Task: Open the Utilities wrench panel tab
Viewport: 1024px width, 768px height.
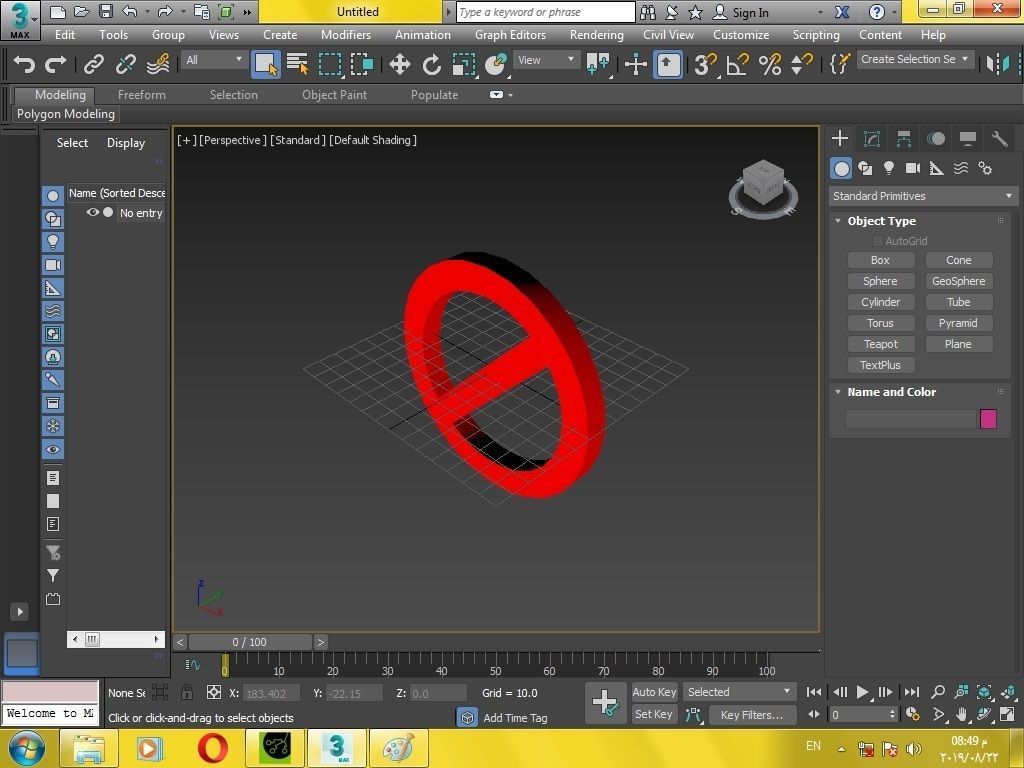Action: 1000,138
